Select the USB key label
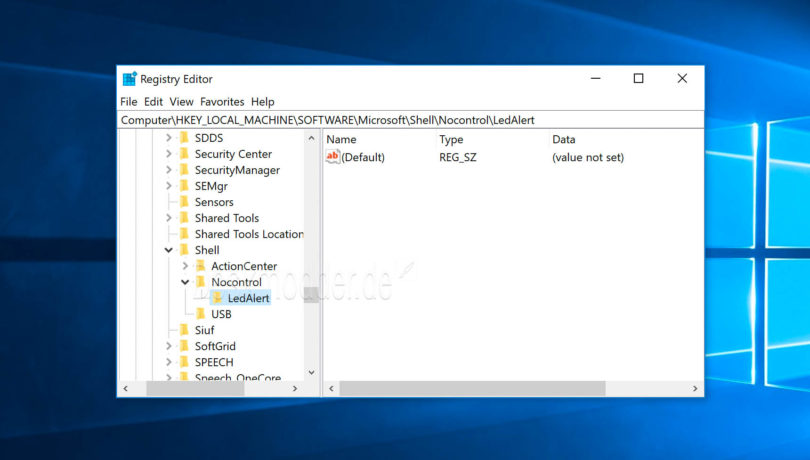The image size is (810, 460). tap(221, 314)
